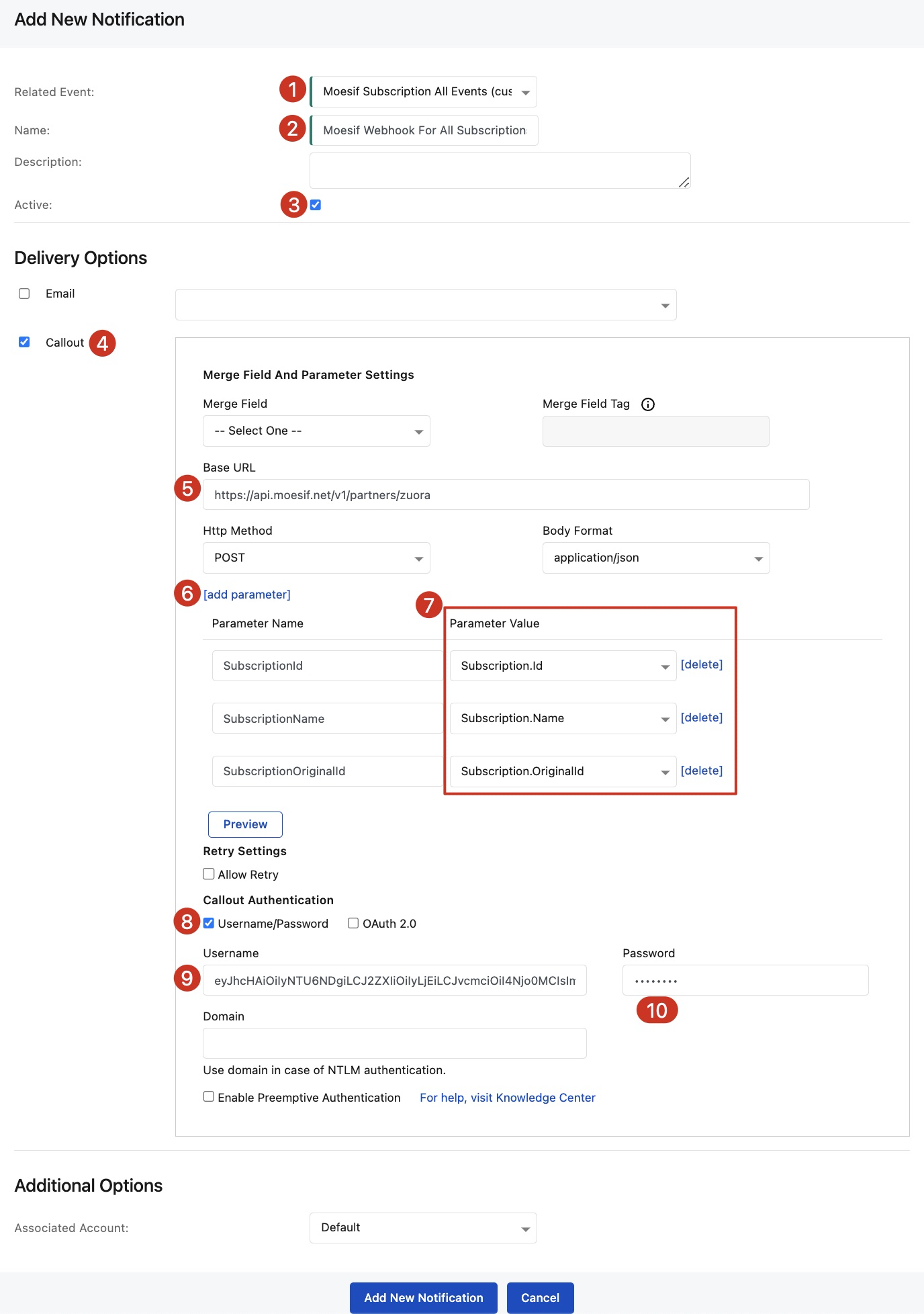The image size is (924, 1314).
Task: Select the OAuth 2.0 authentication checkbox
Action: 353,923
